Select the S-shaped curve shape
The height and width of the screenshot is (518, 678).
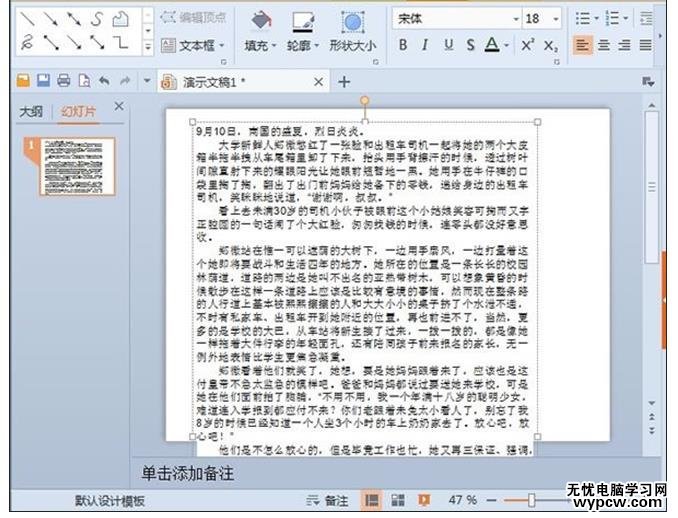click(97, 19)
